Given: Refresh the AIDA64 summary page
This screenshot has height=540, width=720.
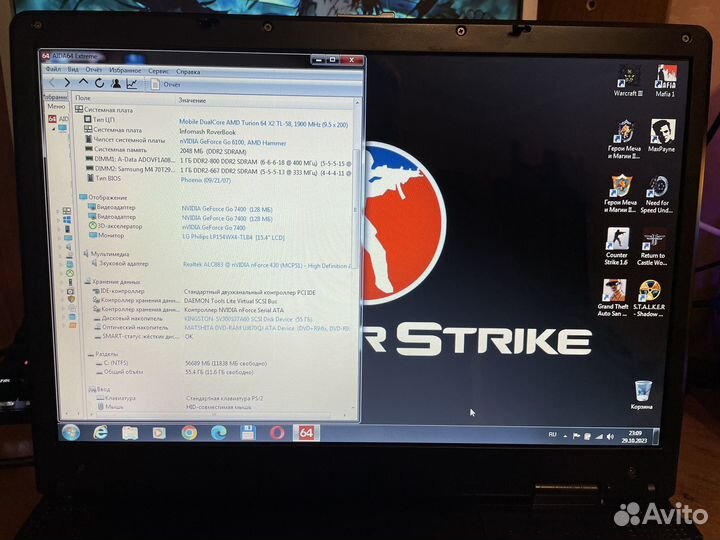Looking at the screenshot, I should pyautogui.click(x=99, y=83).
